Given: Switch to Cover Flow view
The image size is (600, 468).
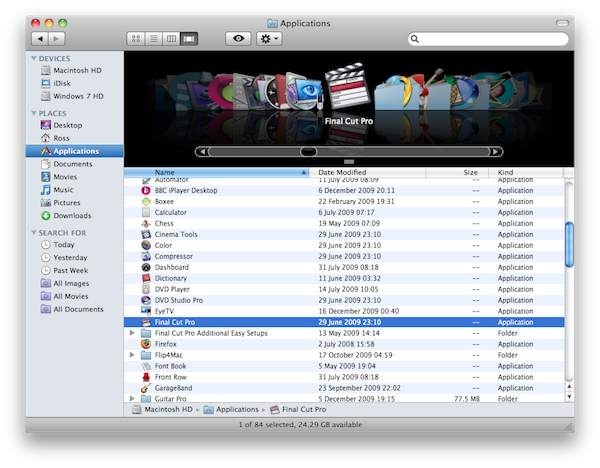Looking at the screenshot, I should click(189, 39).
